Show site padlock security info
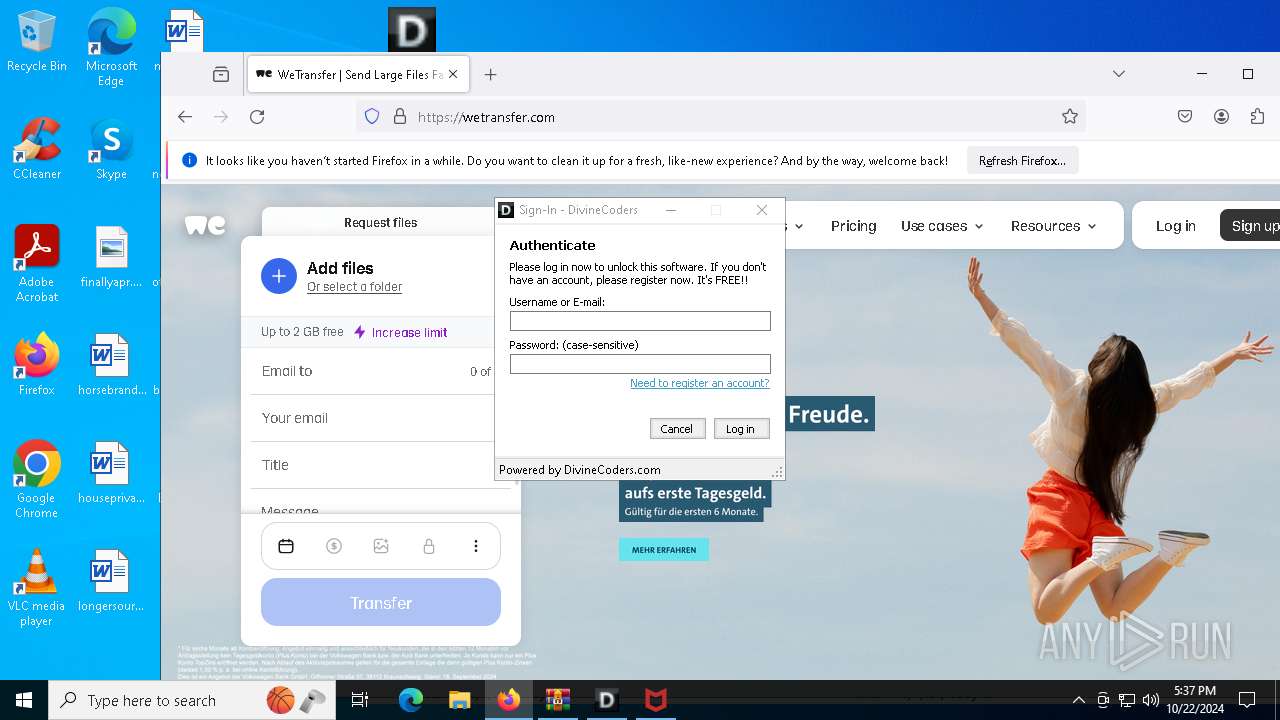The height and width of the screenshot is (720, 1280). tap(400, 117)
